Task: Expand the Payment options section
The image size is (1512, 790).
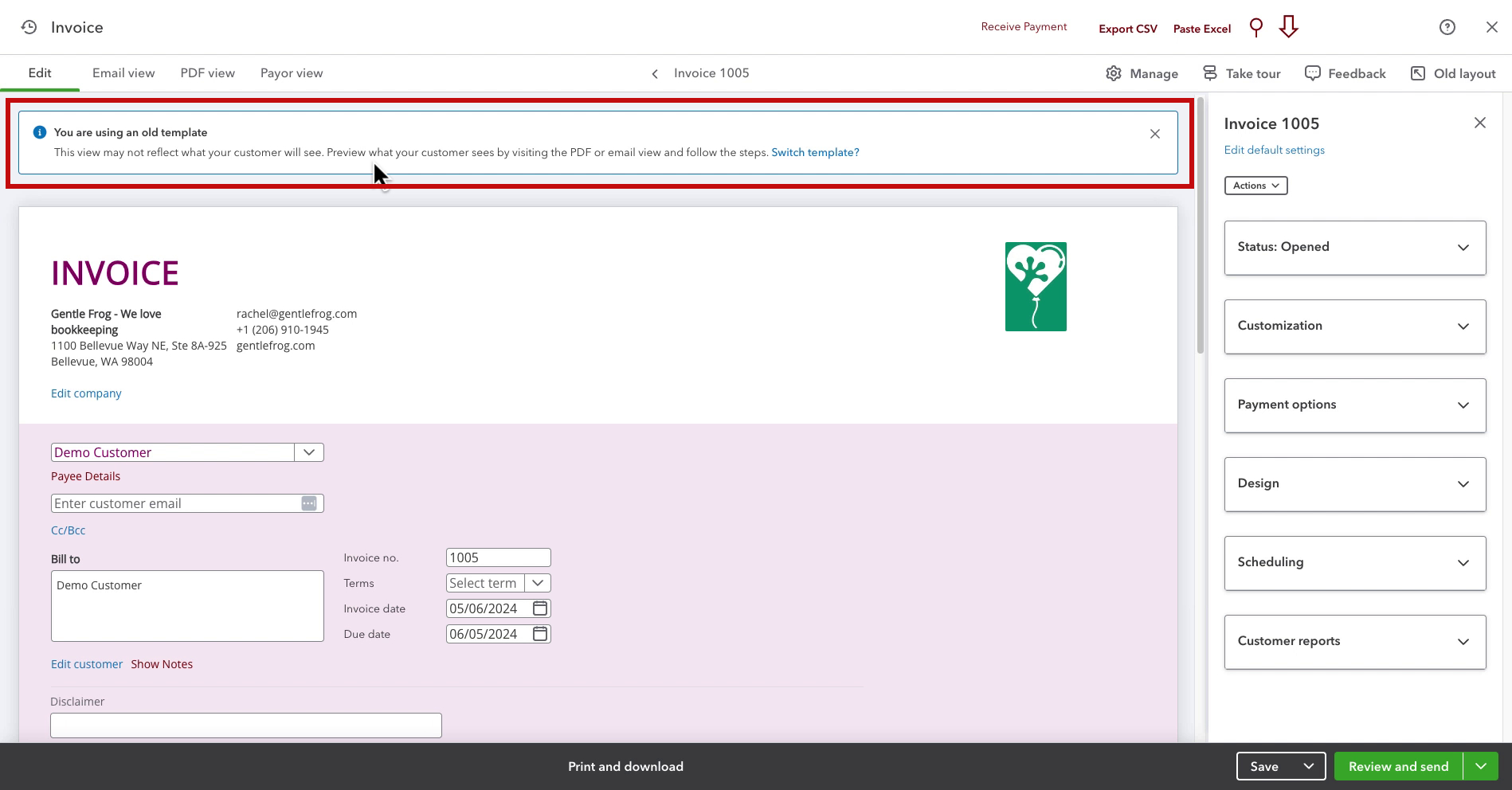Action: [x=1355, y=405]
